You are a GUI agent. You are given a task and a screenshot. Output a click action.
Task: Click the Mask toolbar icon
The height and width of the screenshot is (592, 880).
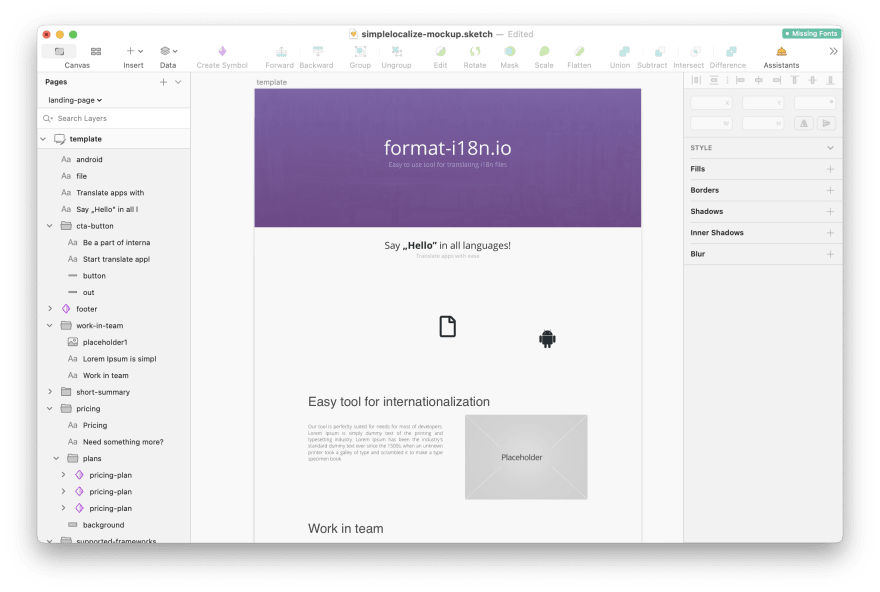coord(510,52)
